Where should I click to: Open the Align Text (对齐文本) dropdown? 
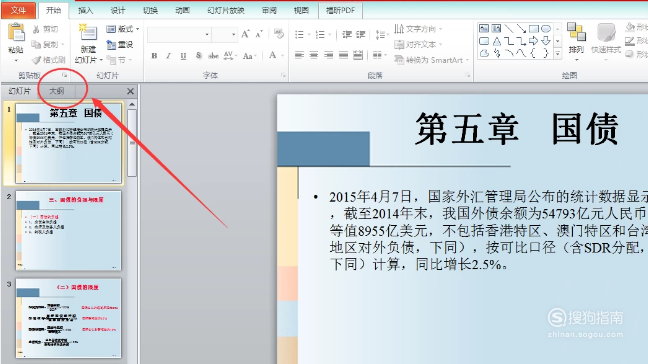pos(418,44)
